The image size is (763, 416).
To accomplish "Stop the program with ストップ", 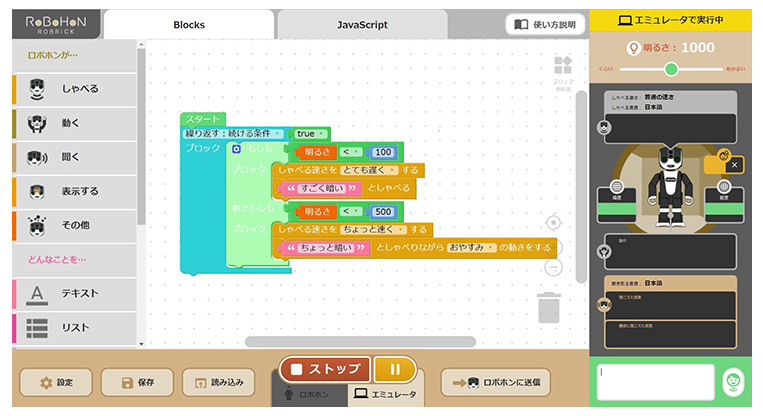I will coord(326,370).
